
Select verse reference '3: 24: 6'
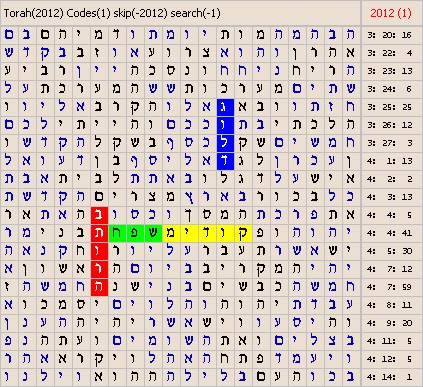(390, 89)
